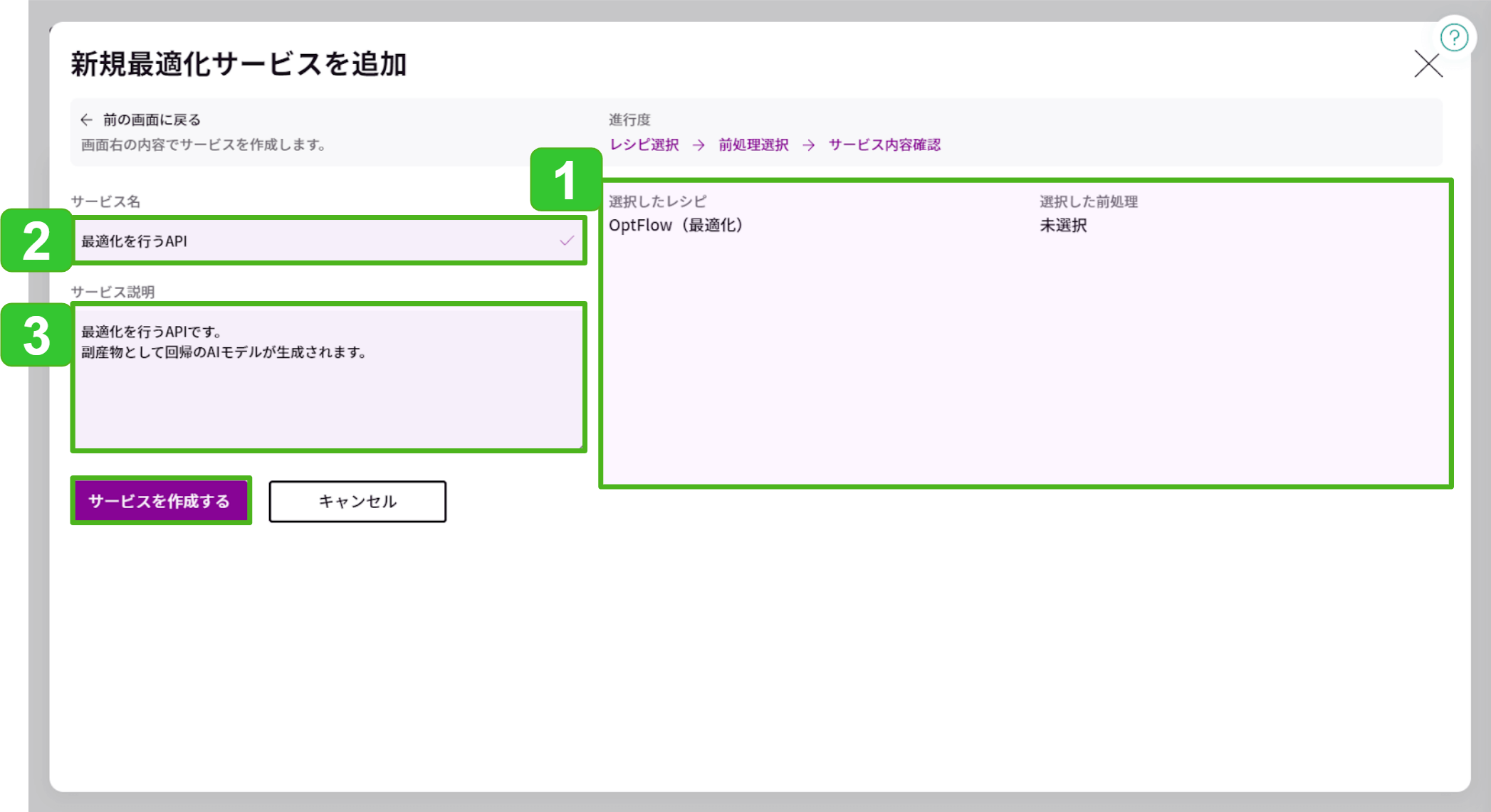Select the 前処理選択 progress step
1491x812 pixels.
(753, 144)
